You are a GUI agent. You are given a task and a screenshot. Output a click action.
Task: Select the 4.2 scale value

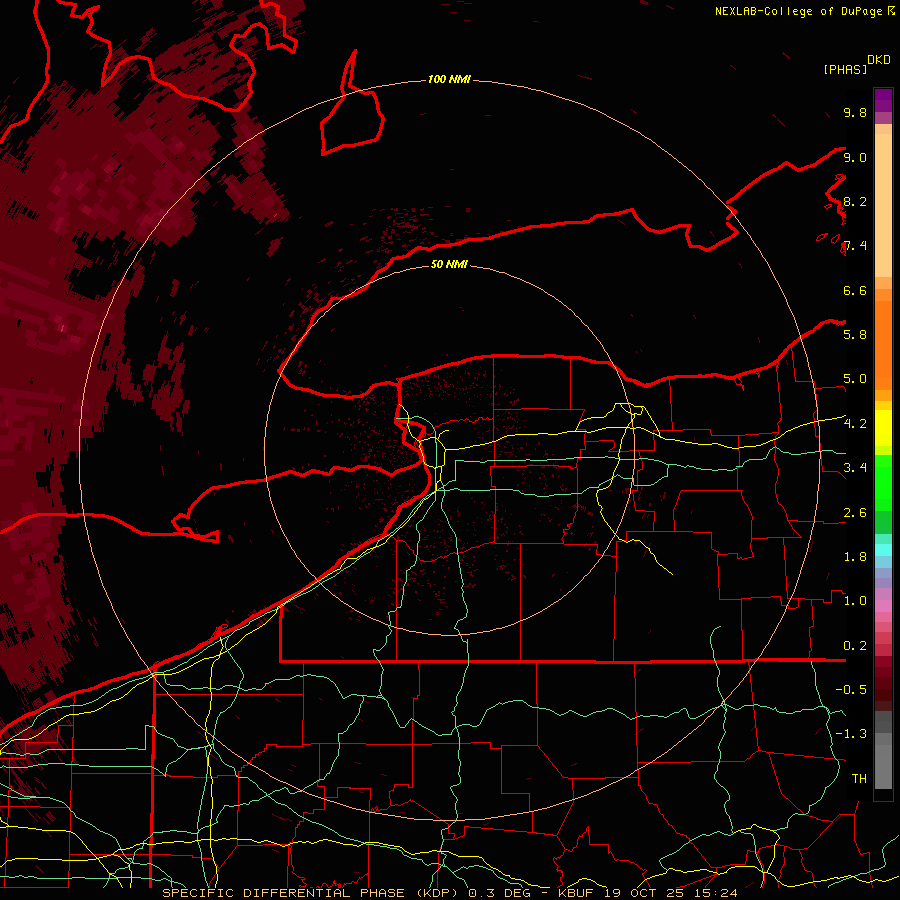(855, 423)
